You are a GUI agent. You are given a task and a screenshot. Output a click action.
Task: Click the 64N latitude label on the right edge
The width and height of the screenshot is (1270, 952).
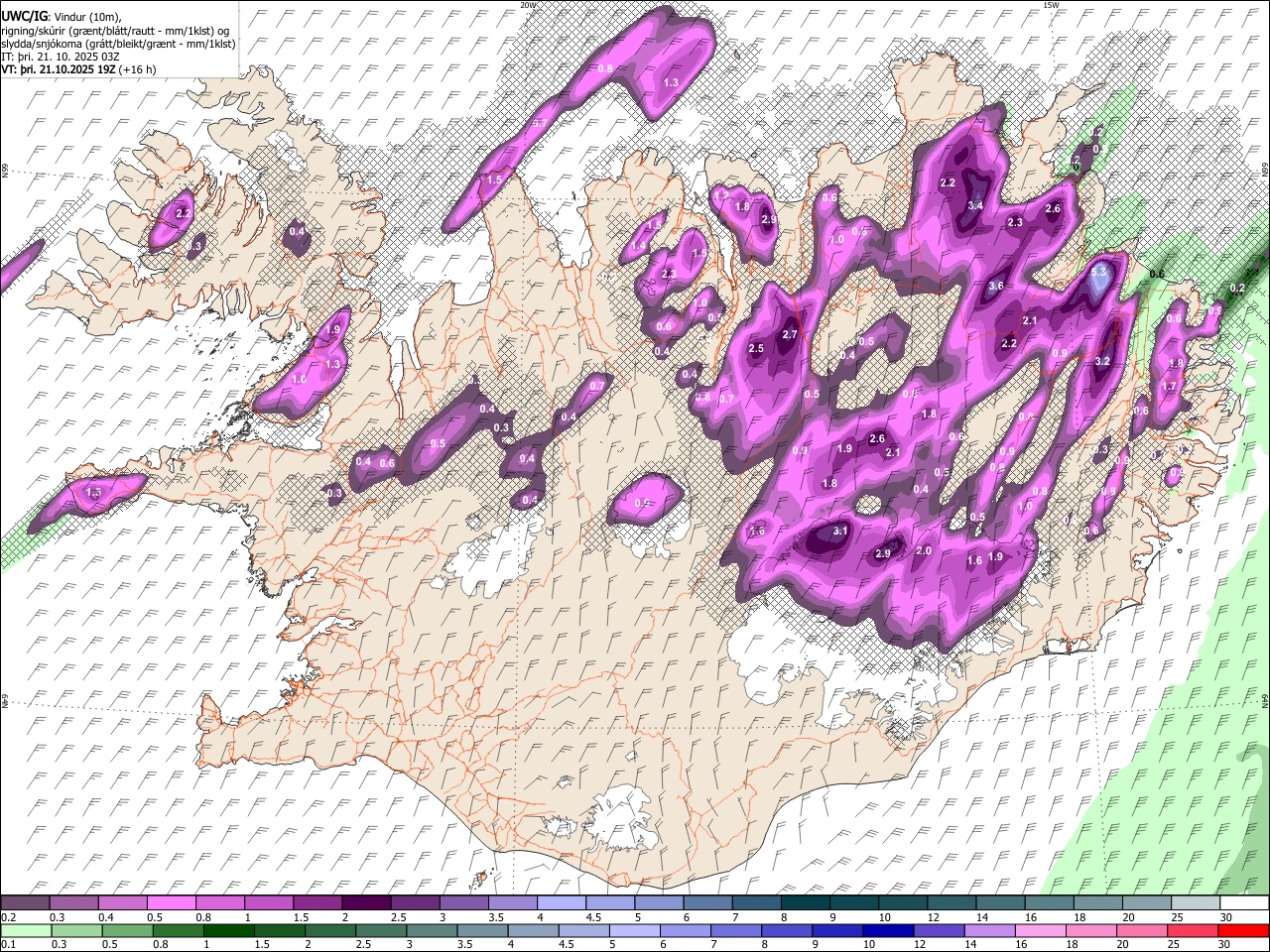tap(1265, 701)
